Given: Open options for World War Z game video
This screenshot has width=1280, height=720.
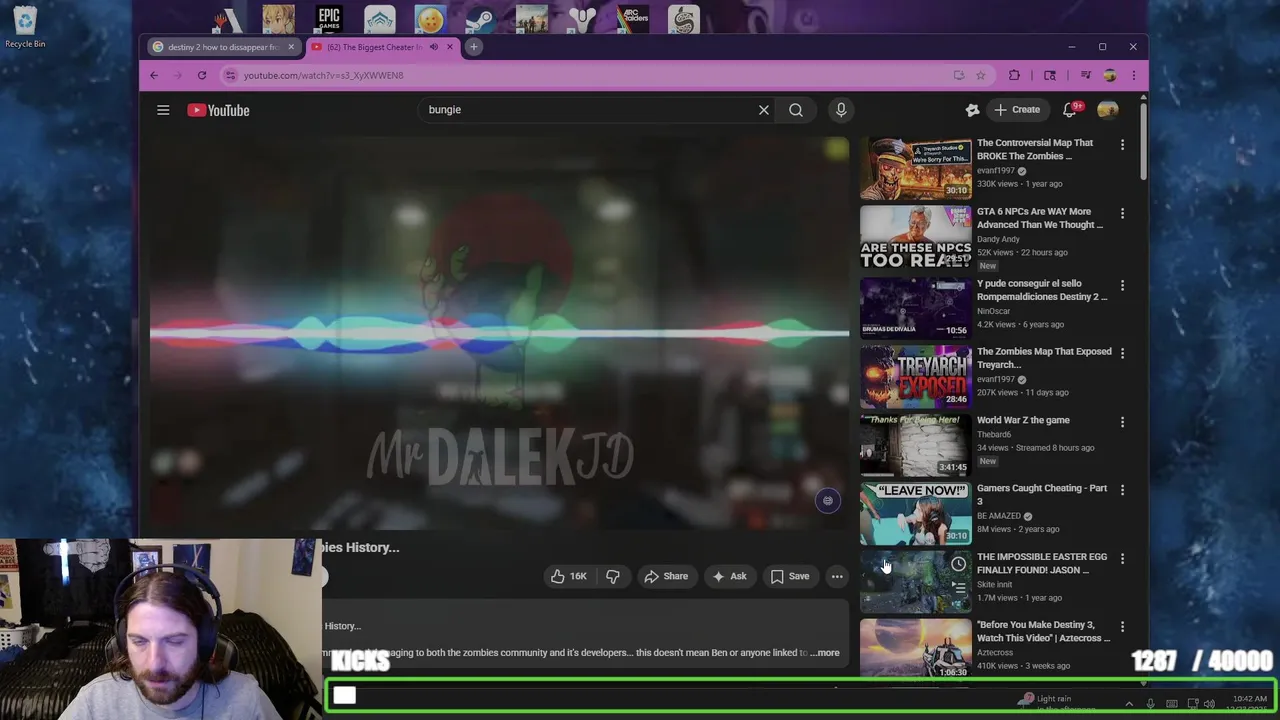Looking at the screenshot, I should pos(1122,422).
